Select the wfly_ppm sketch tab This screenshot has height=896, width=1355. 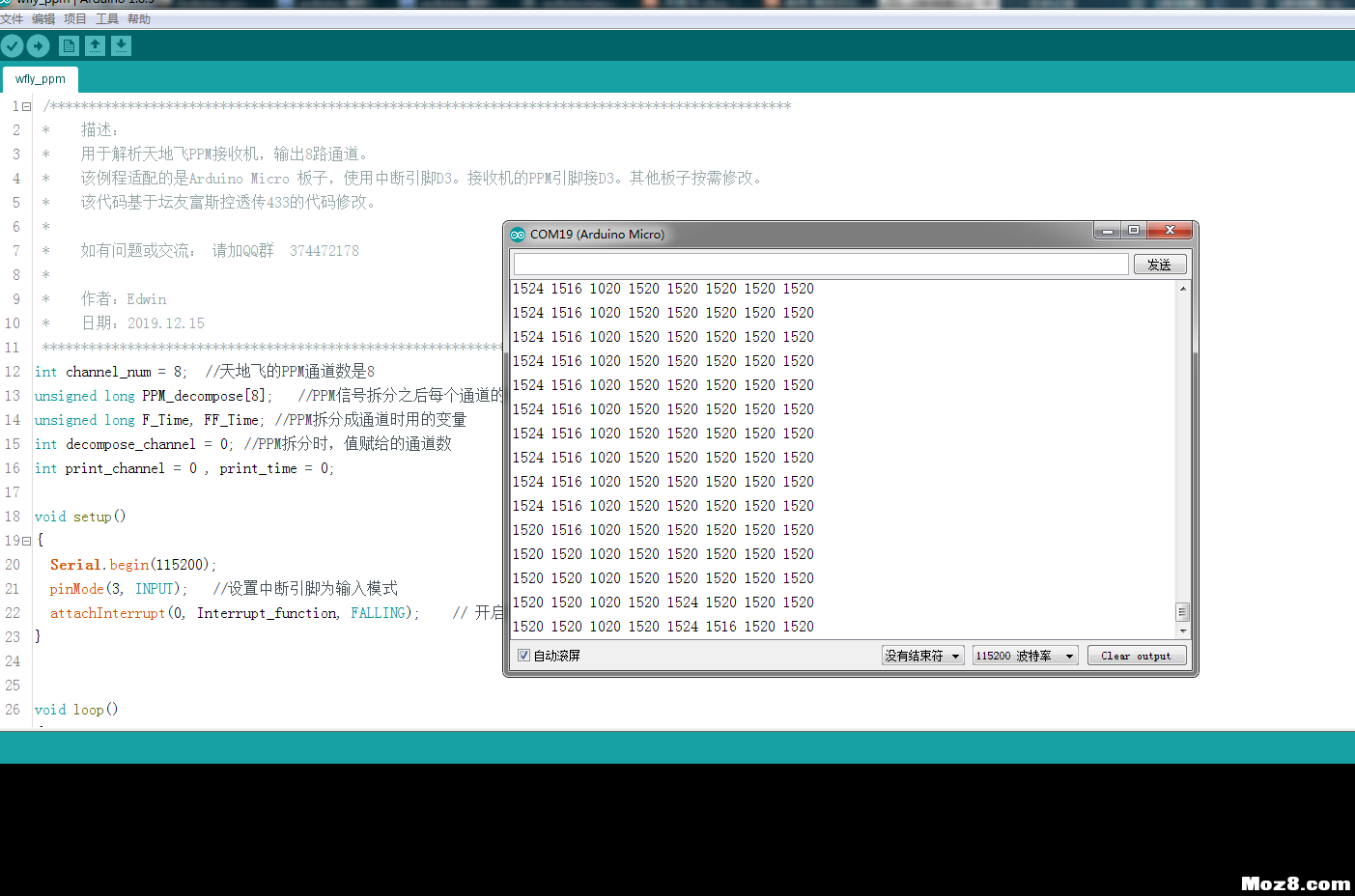(41, 79)
